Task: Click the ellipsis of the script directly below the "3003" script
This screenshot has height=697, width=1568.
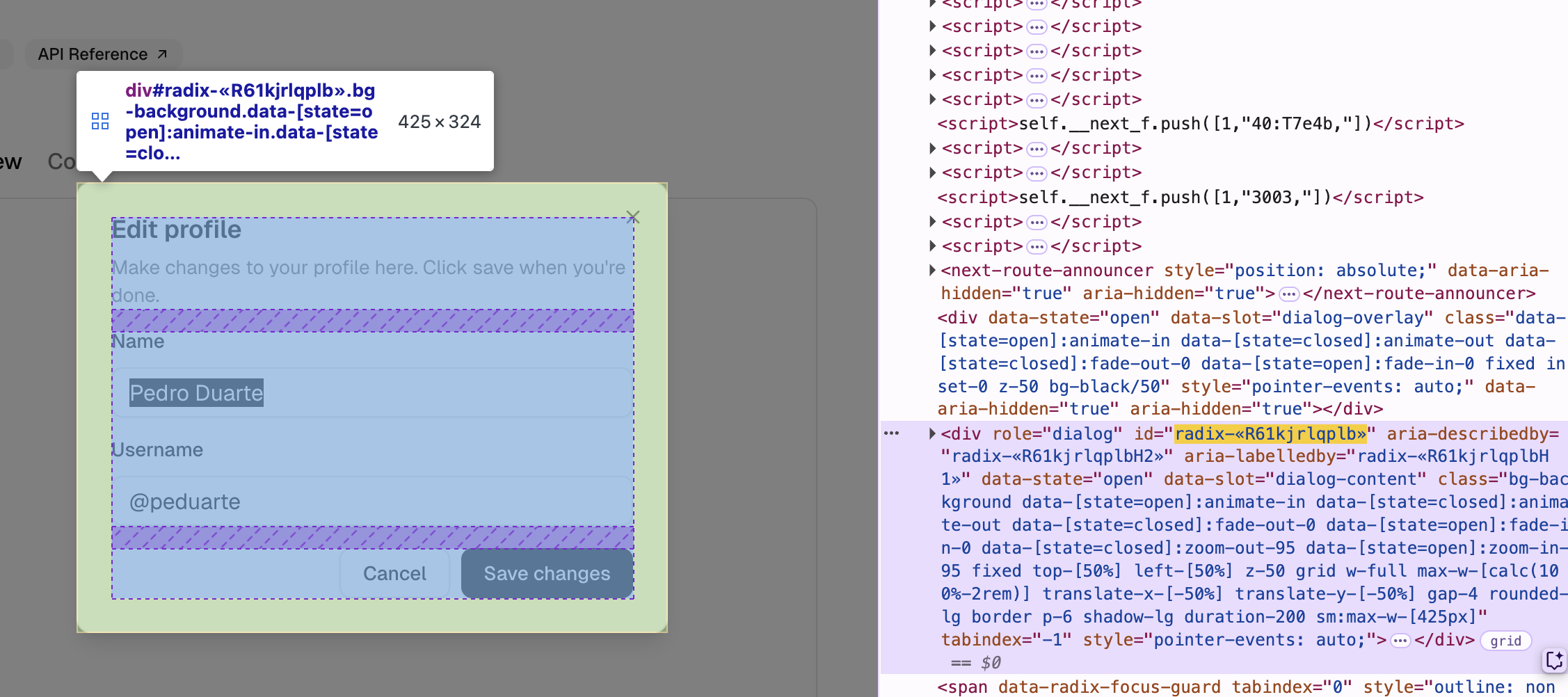Action: 1037,223
